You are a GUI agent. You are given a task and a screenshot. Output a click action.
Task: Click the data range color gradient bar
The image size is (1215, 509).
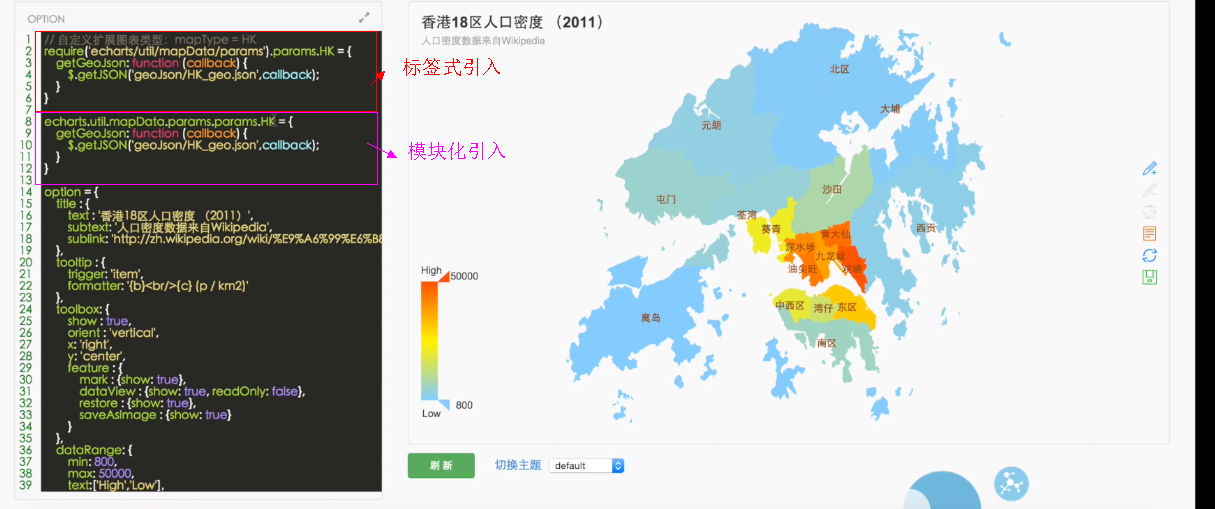point(429,341)
